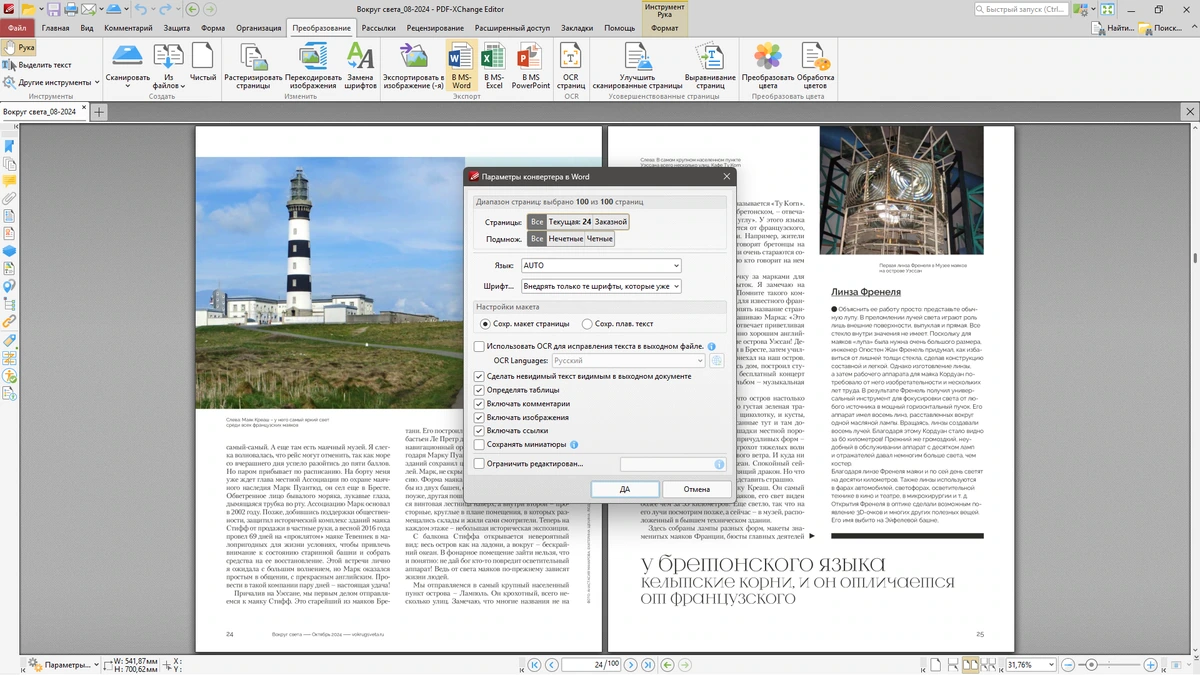Select the Hand (Рука) tool
1200x675 pixels.
(18, 47)
